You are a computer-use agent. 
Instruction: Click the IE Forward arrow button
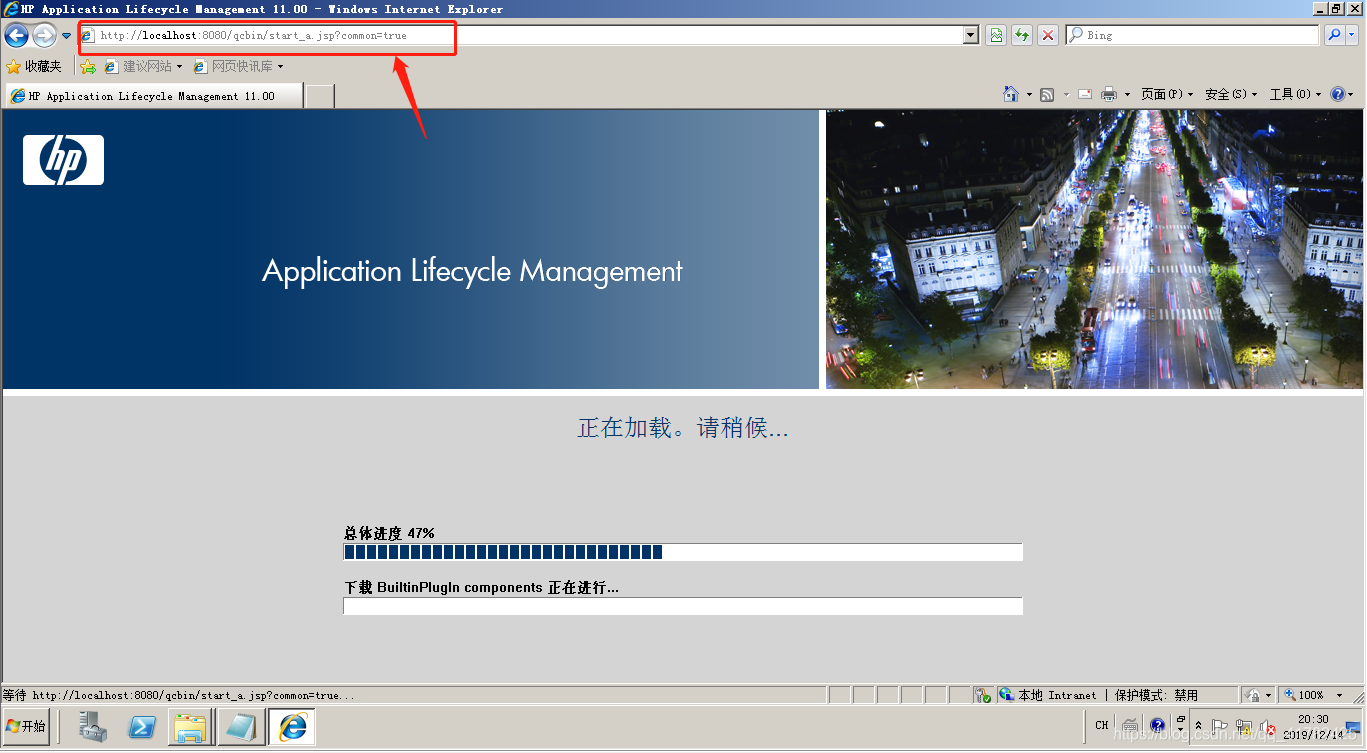[44, 36]
